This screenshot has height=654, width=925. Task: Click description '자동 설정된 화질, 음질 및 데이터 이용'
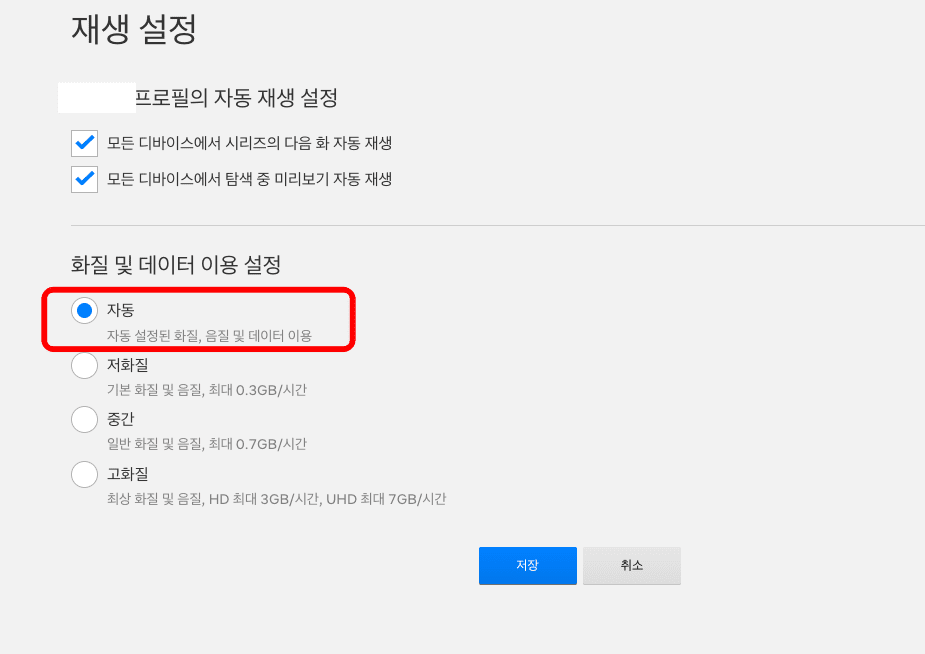(x=209, y=336)
